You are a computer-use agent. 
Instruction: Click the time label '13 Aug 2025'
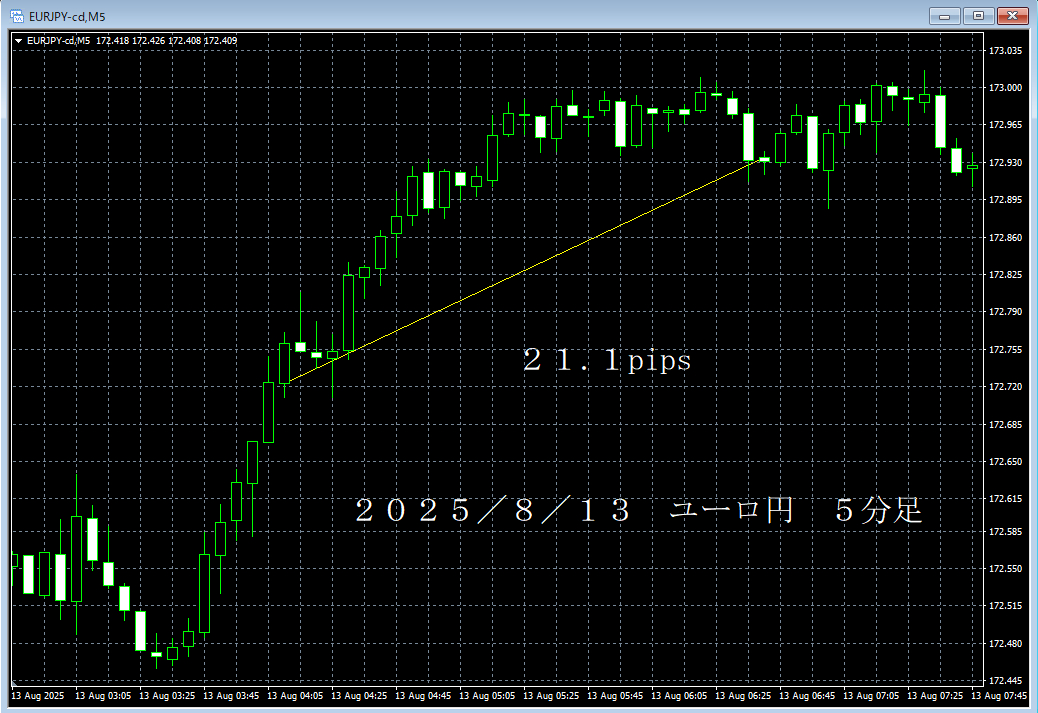pos(38,695)
